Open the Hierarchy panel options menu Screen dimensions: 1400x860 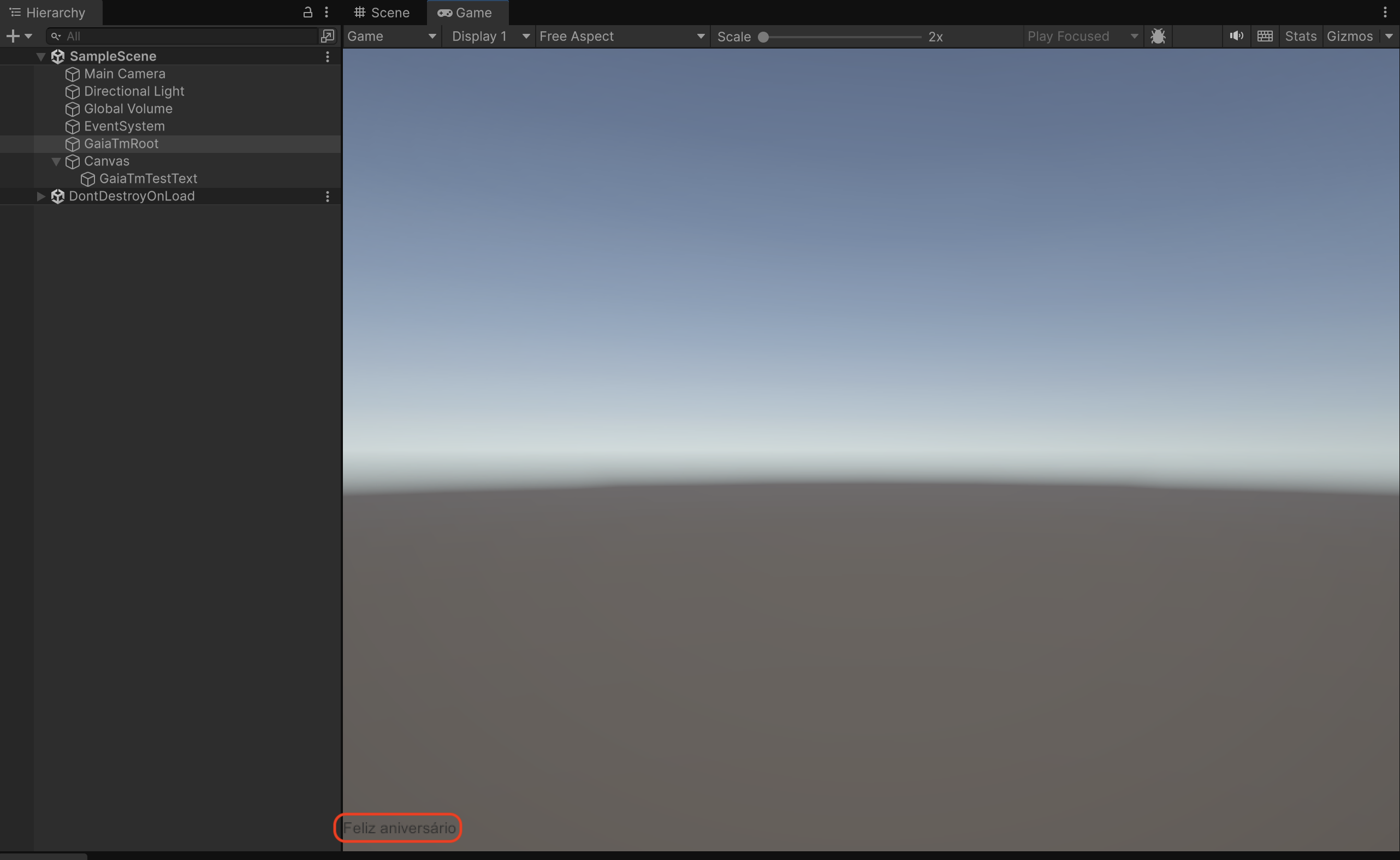(327, 12)
